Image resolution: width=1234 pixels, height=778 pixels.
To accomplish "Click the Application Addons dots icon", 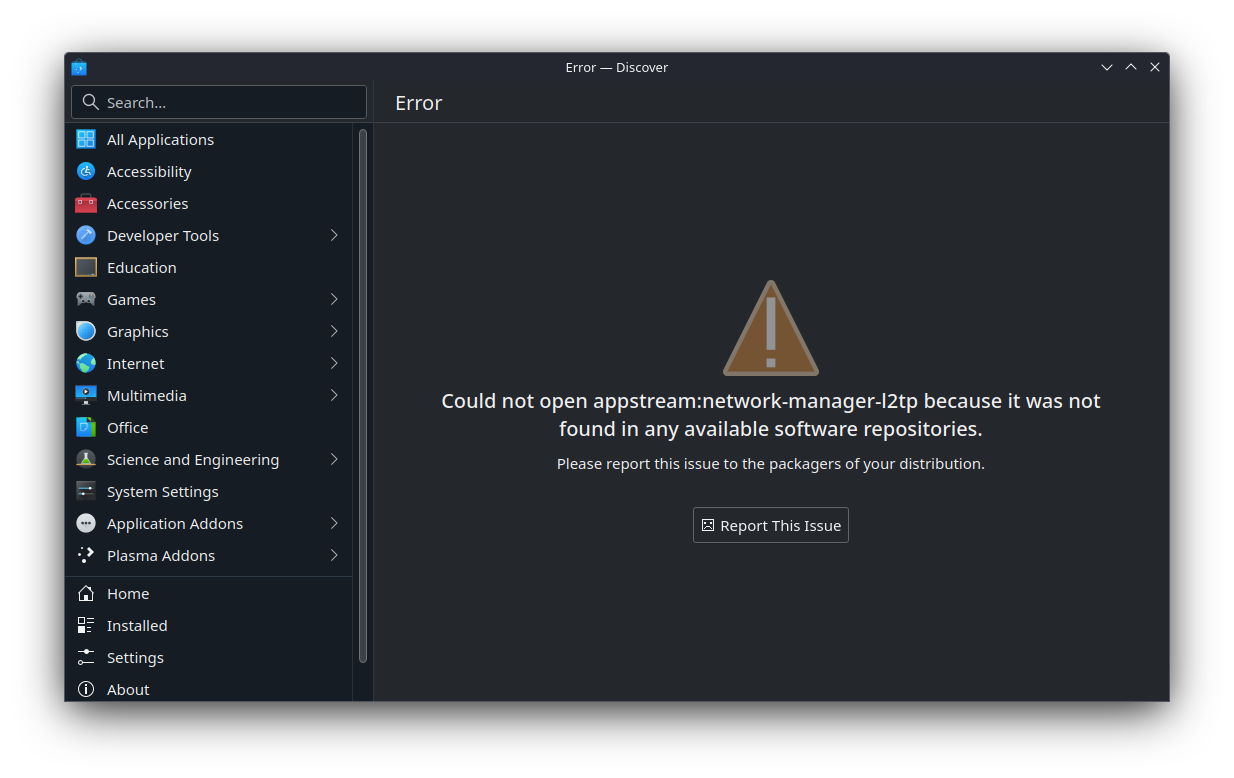I will point(86,523).
